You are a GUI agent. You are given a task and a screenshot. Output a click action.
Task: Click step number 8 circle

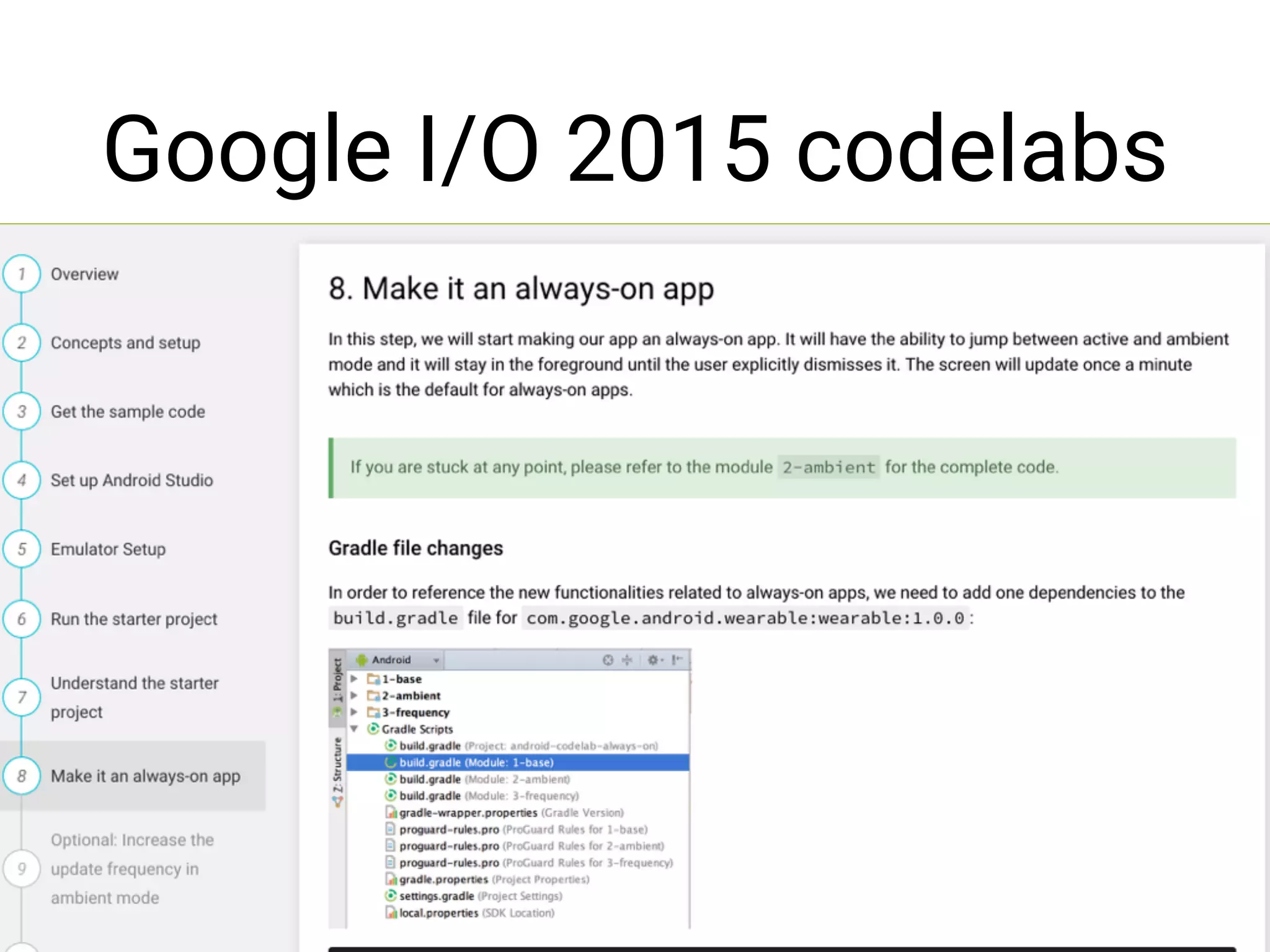[22, 775]
